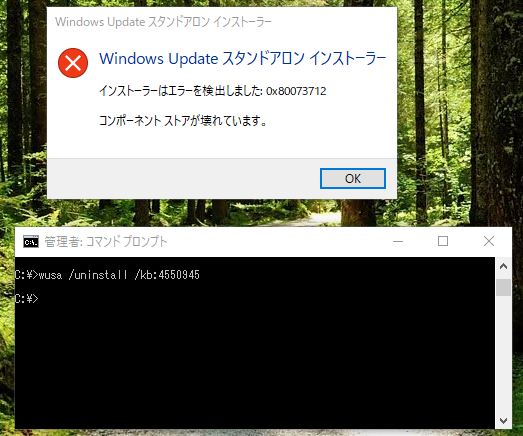Image resolution: width=523 pixels, height=436 pixels.
Task: Click the red error X icon
Action: click(73, 63)
